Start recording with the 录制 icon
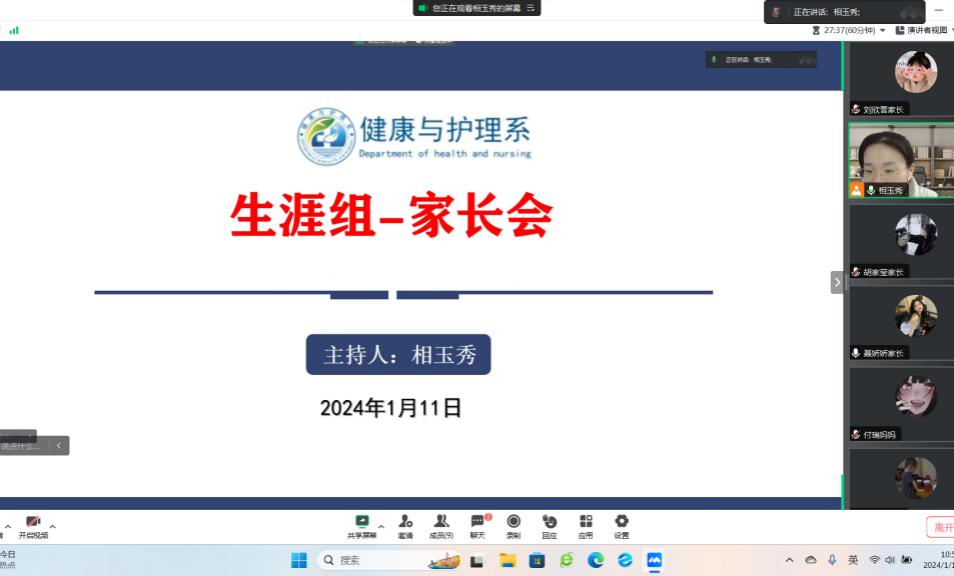This screenshot has height=576, width=954. (513, 526)
